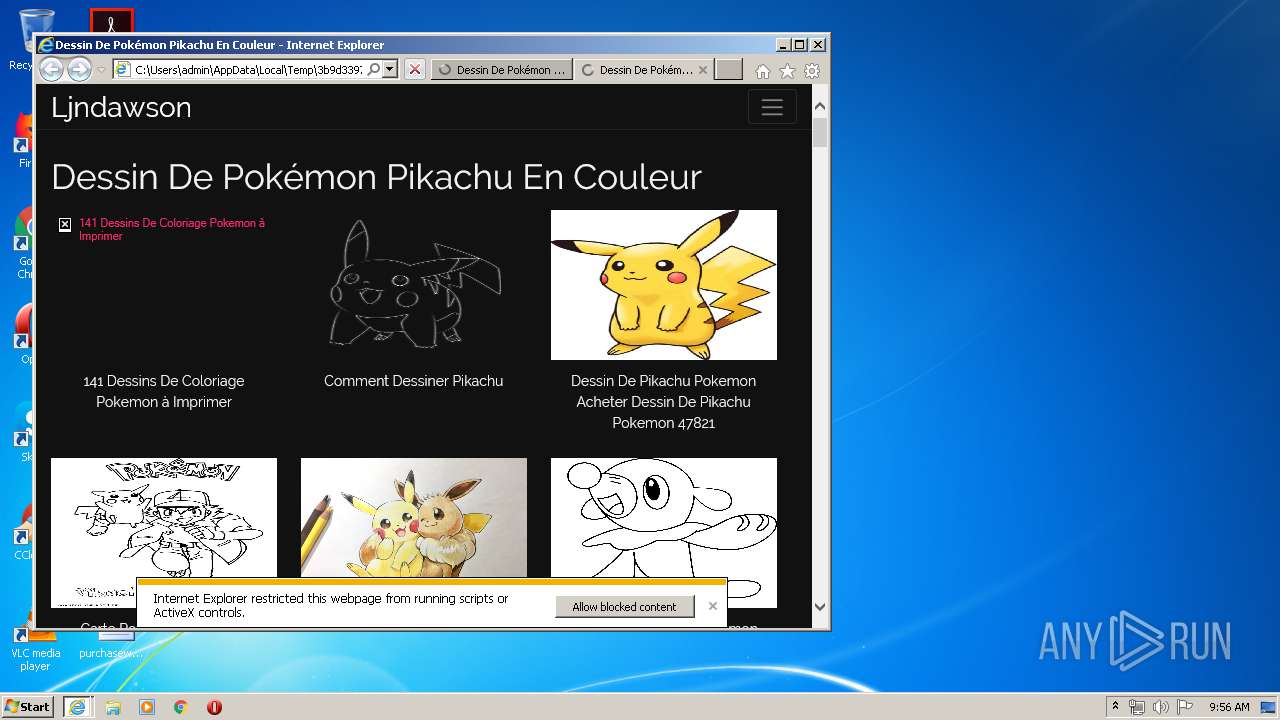Close the second Dessin De Pokém tab
This screenshot has width=1280, height=720.
(x=703, y=70)
